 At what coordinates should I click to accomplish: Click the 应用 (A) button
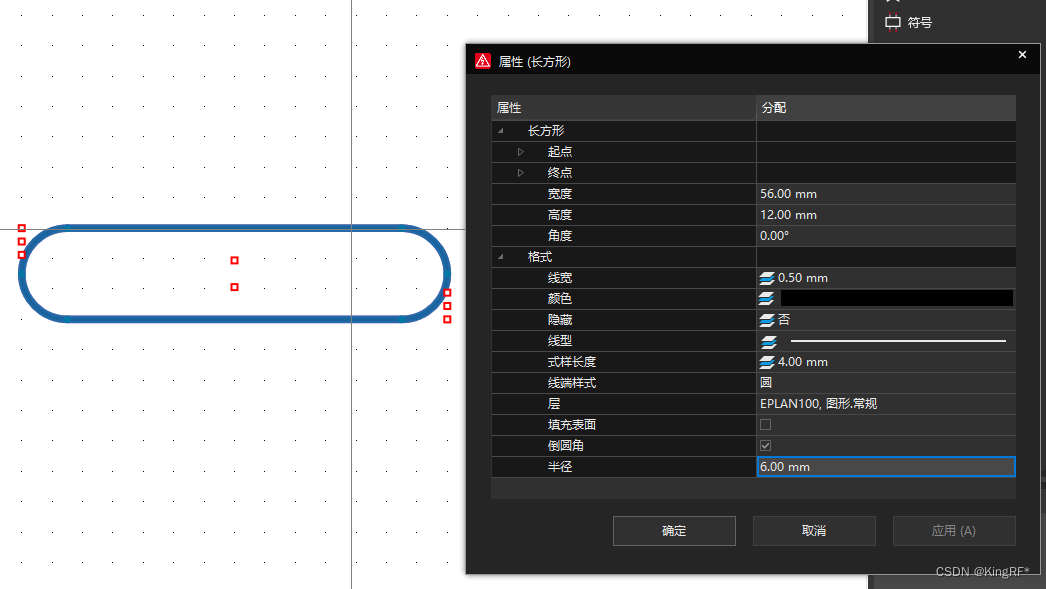pyautogui.click(x=954, y=531)
